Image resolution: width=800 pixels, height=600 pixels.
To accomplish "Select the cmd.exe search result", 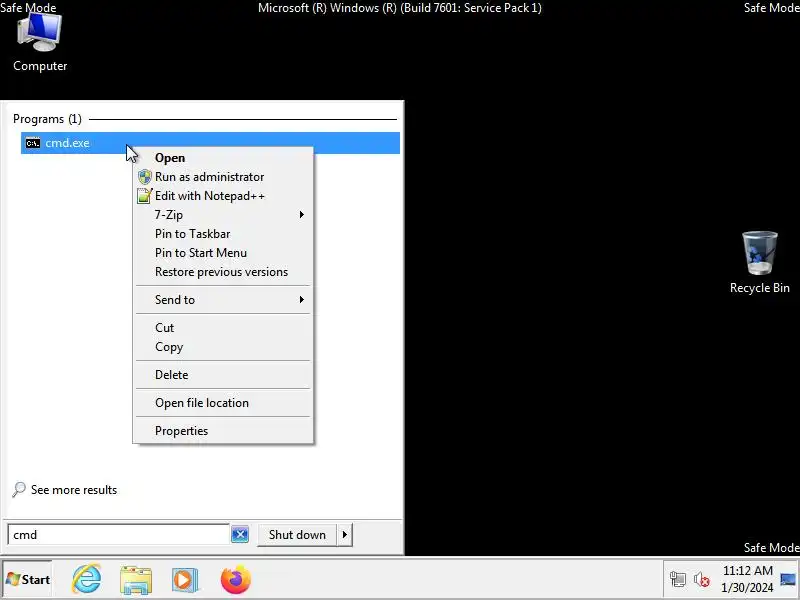I will 210,143.
